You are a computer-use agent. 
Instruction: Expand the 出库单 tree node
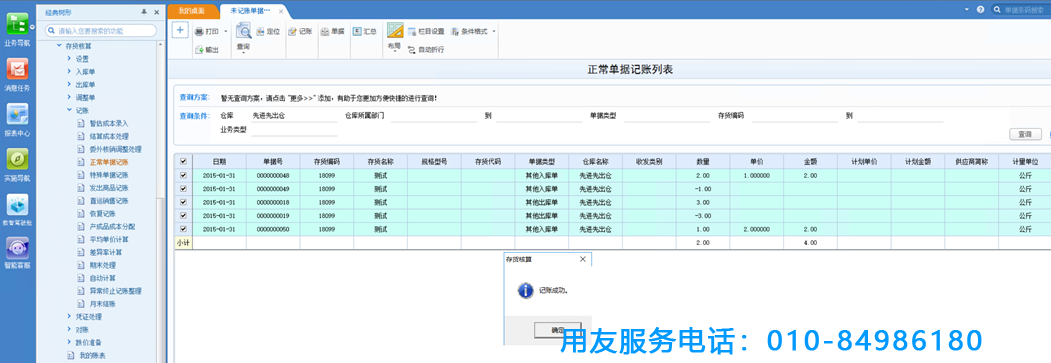(68, 84)
